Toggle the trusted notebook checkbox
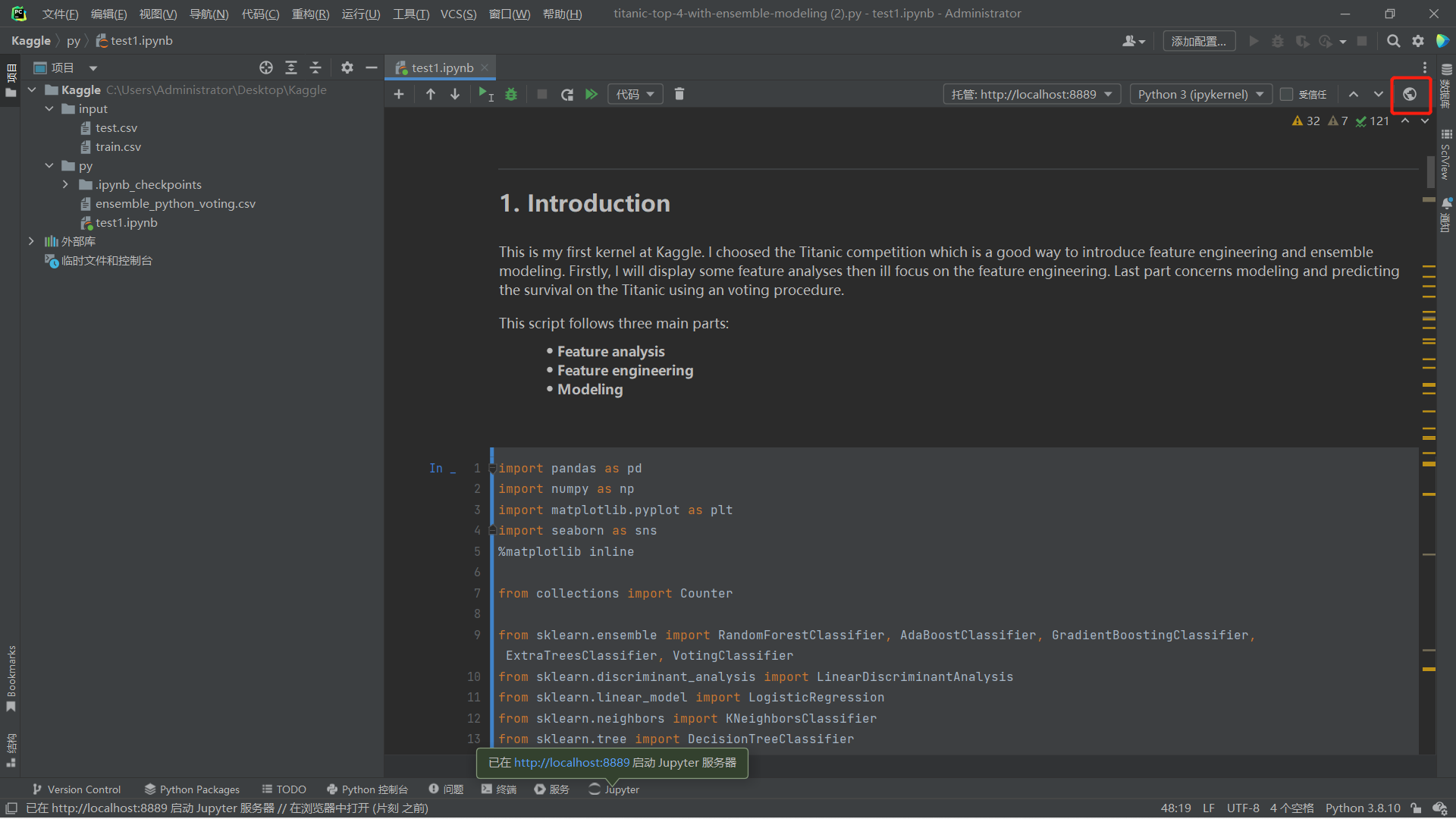 pos(1286,94)
